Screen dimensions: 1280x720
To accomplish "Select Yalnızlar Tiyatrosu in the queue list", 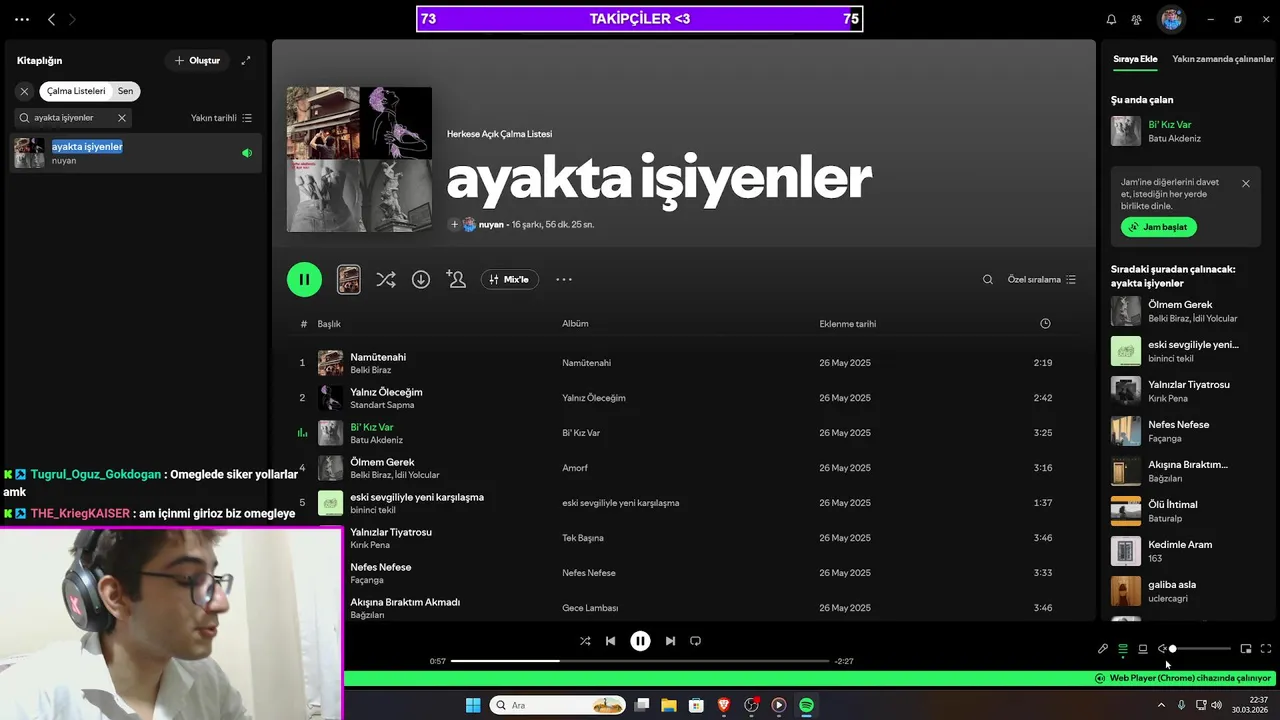I will click(x=1183, y=391).
